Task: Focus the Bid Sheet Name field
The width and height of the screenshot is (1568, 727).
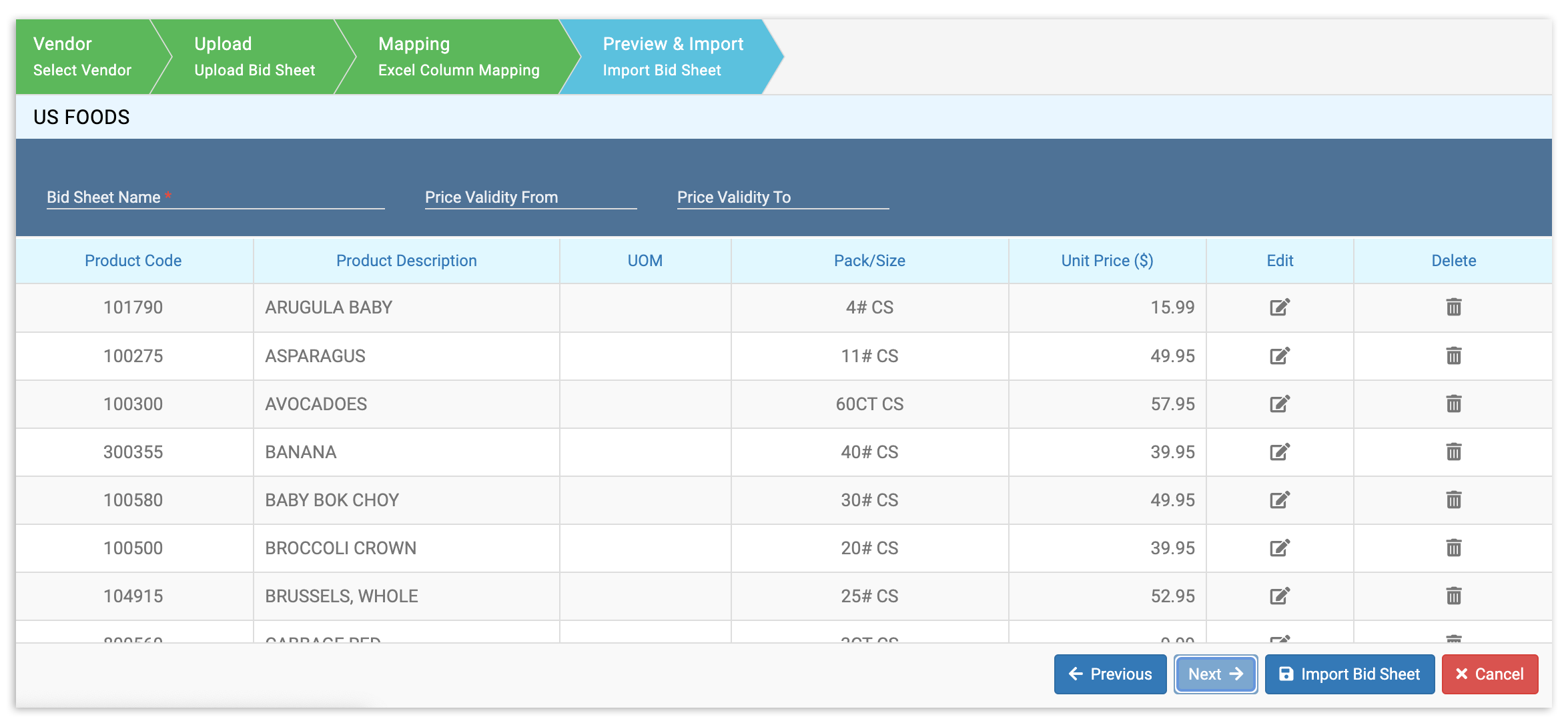Action: click(x=215, y=197)
